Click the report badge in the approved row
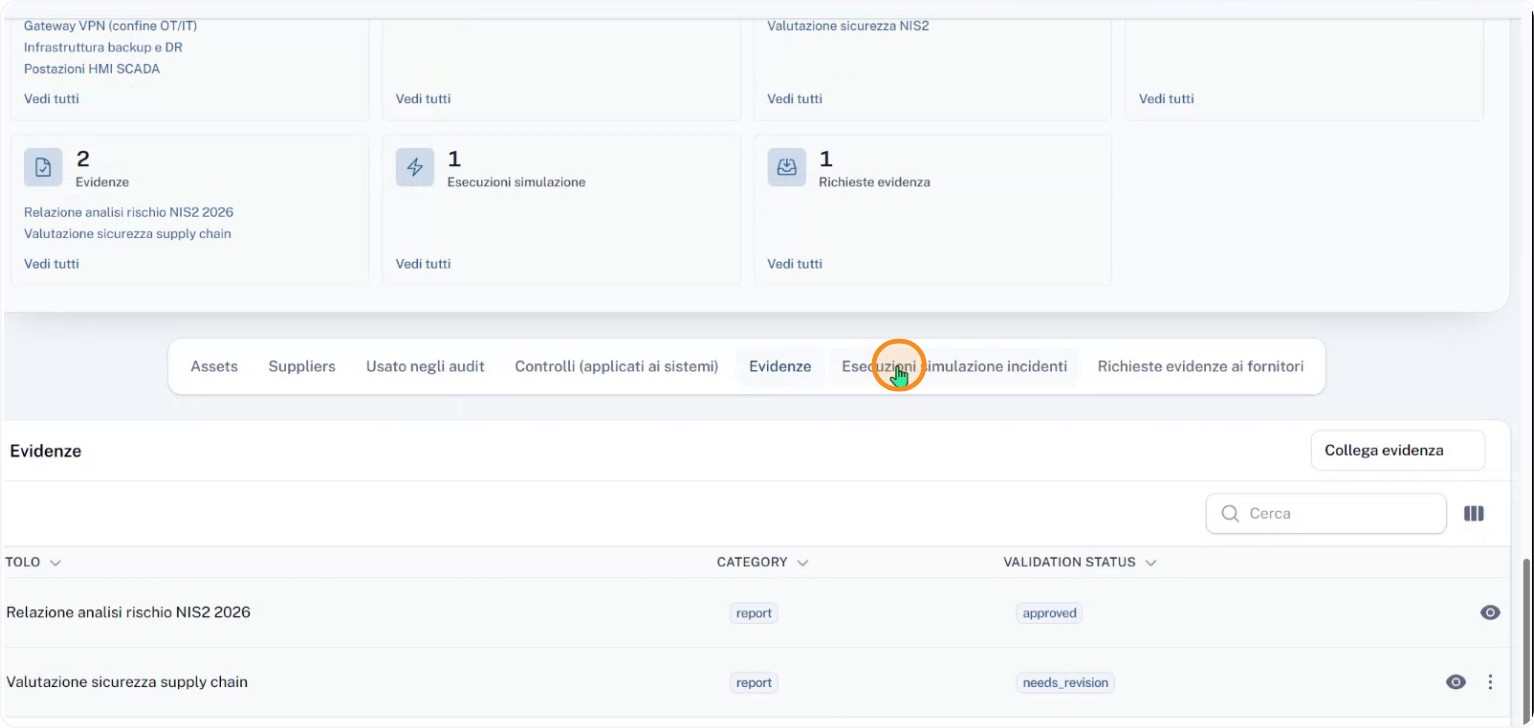Viewport: 1534px width, 728px height. pos(754,613)
